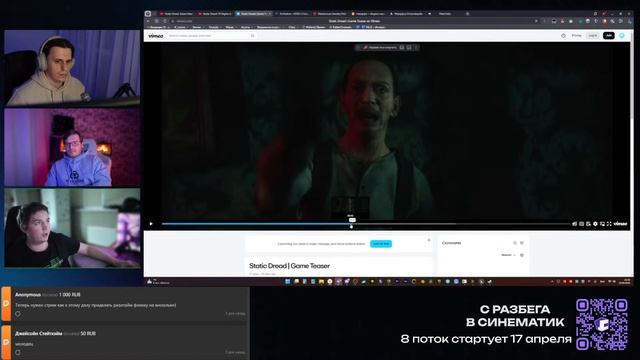The image size is (640, 360).
Task: Select the active Static Dread browser tab
Action: pos(253,13)
